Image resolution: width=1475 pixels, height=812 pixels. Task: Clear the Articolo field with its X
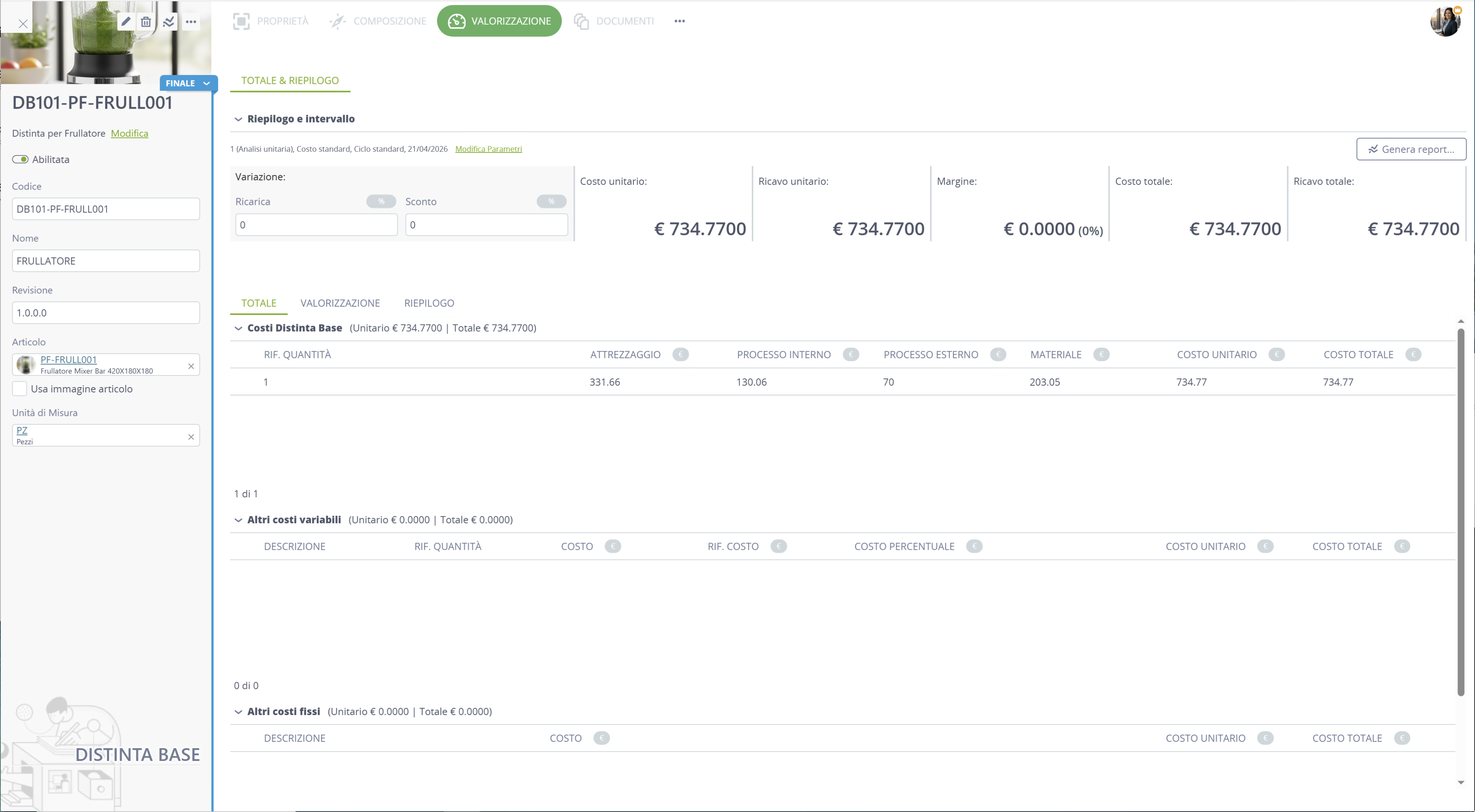[x=191, y=366]
